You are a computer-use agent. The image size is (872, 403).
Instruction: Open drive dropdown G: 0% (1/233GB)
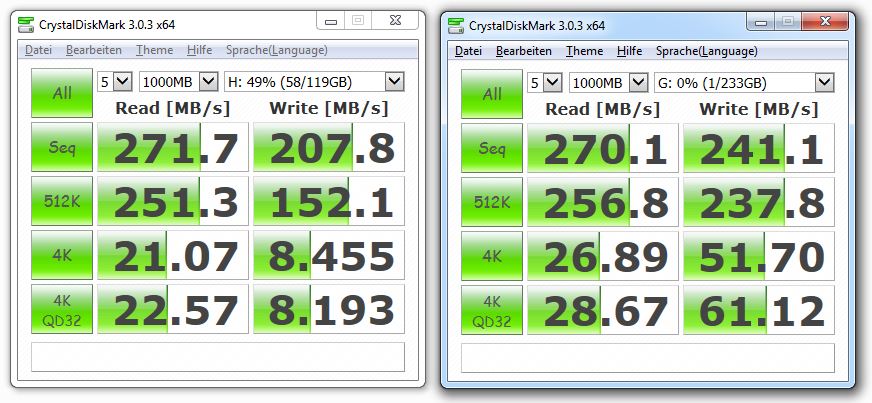tap(744, 83)
